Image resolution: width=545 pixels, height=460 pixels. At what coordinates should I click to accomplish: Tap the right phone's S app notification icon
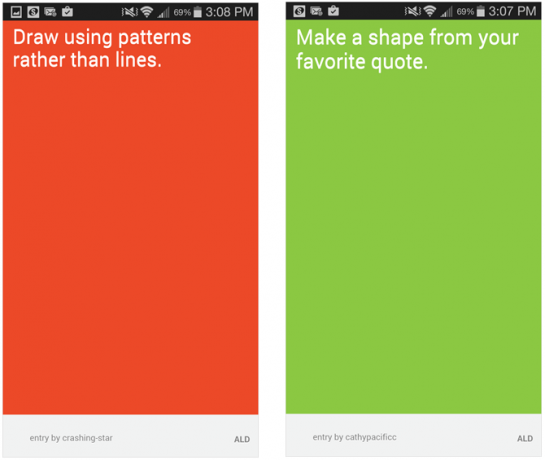299,11
